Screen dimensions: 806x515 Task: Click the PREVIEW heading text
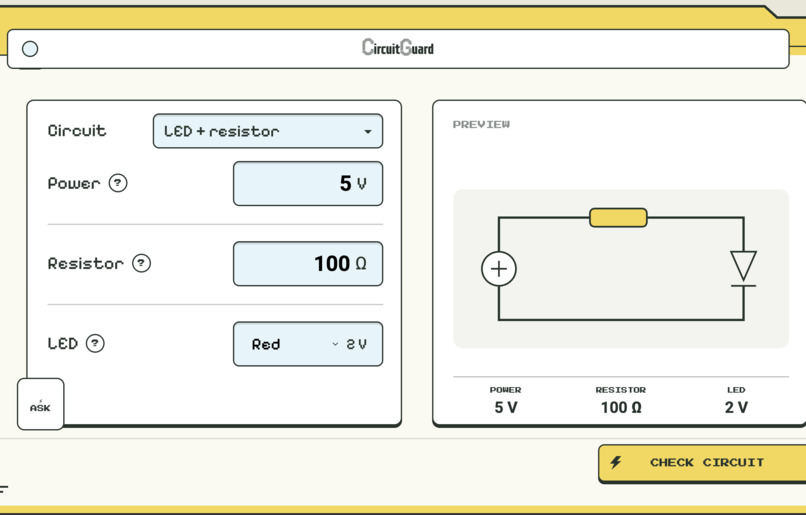(x=481, y=124)
